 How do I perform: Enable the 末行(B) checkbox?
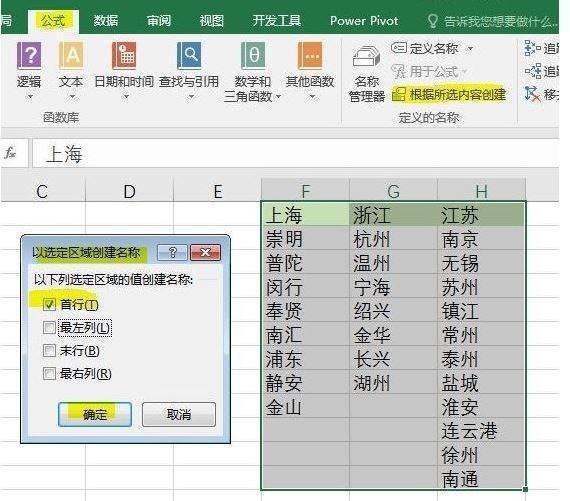(x=49, y=351)
